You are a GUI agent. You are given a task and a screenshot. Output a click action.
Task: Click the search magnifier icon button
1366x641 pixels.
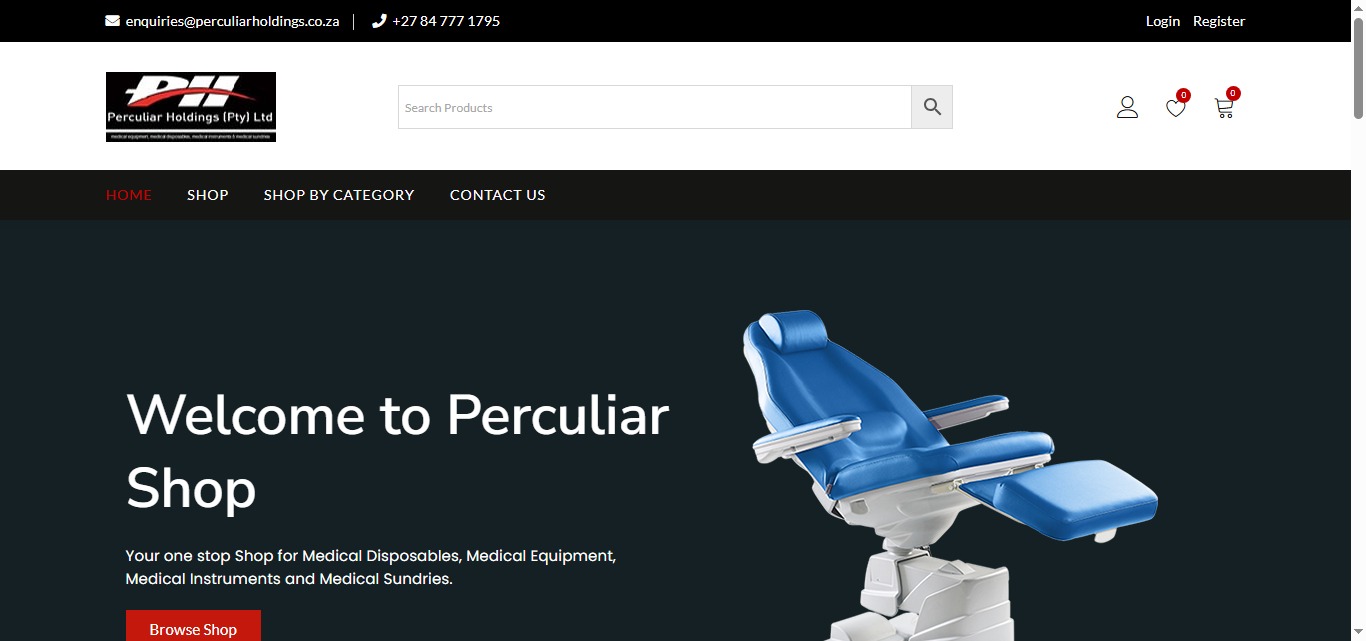pos(932,107)
